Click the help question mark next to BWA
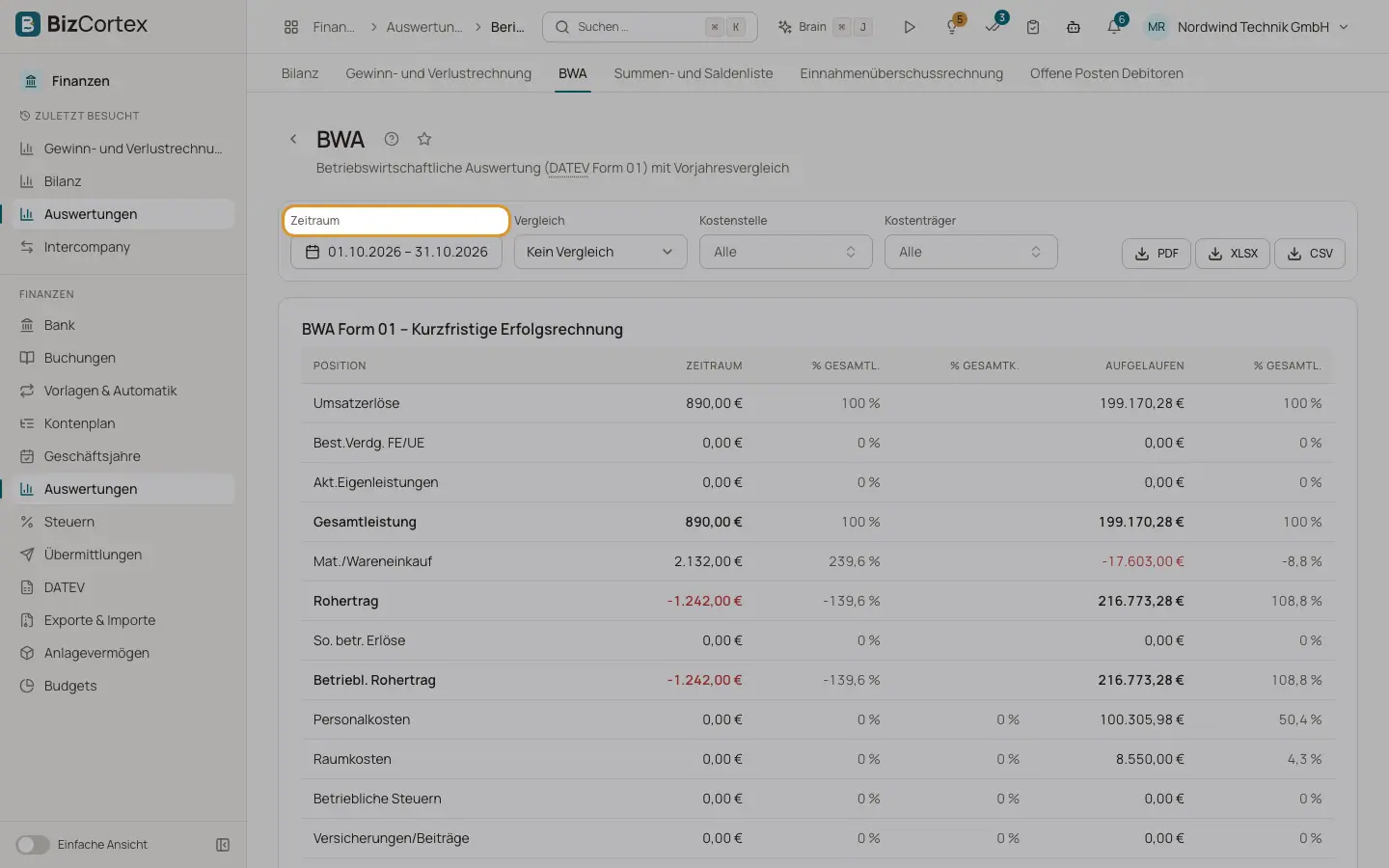 tap(392, 139)
